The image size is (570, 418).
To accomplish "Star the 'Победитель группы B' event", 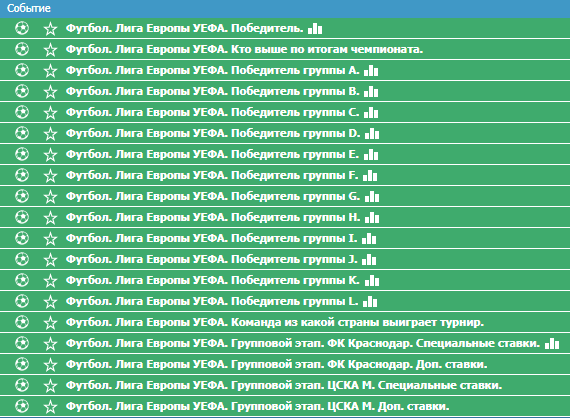I will (x=50, y=92).
